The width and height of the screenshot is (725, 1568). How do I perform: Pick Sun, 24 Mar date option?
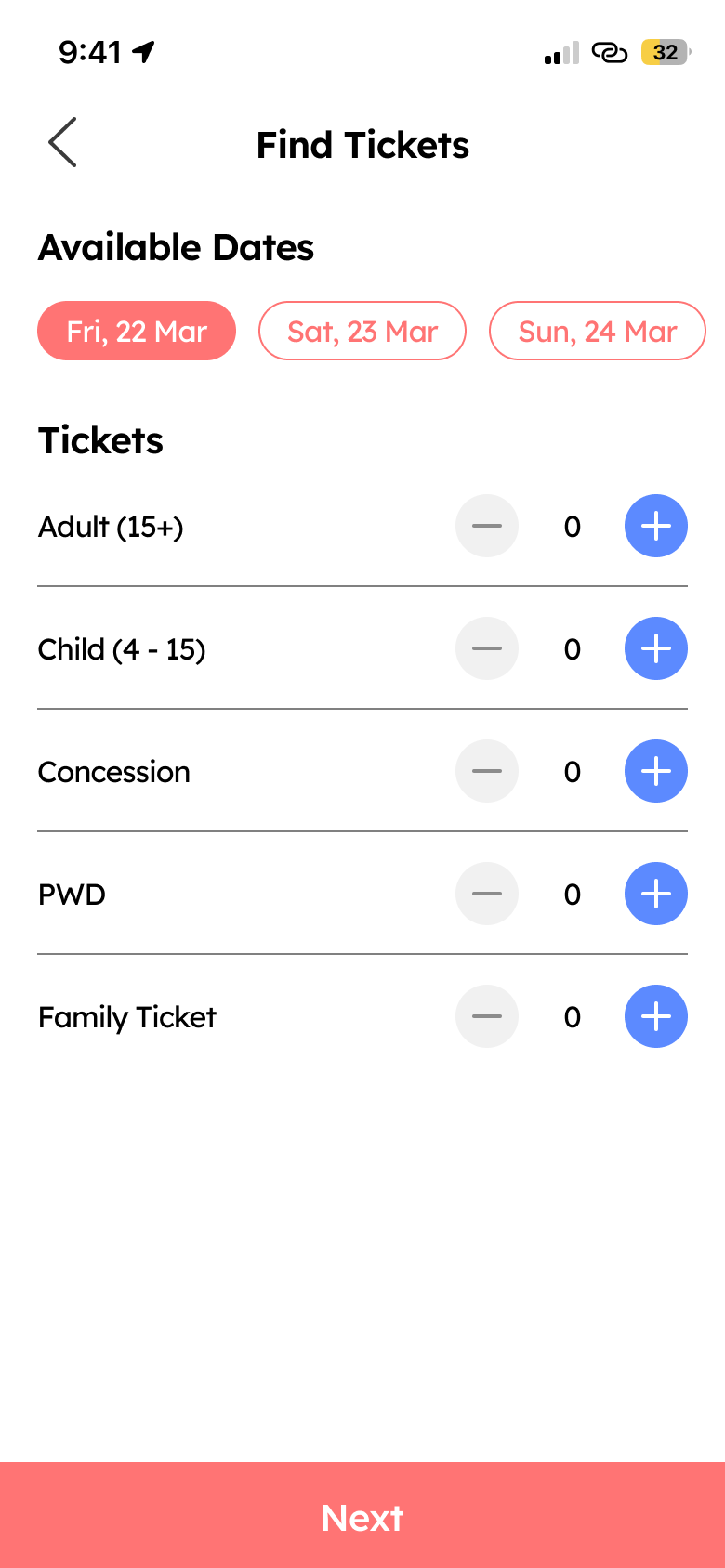click(x=598, y=331)
